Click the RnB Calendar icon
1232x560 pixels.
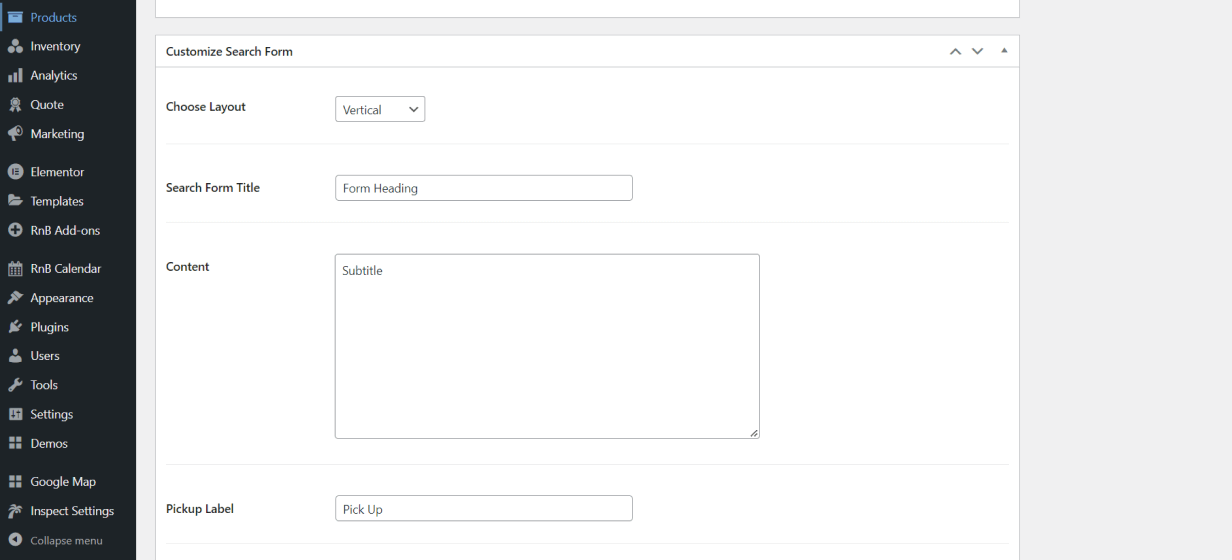coord(15,269)
